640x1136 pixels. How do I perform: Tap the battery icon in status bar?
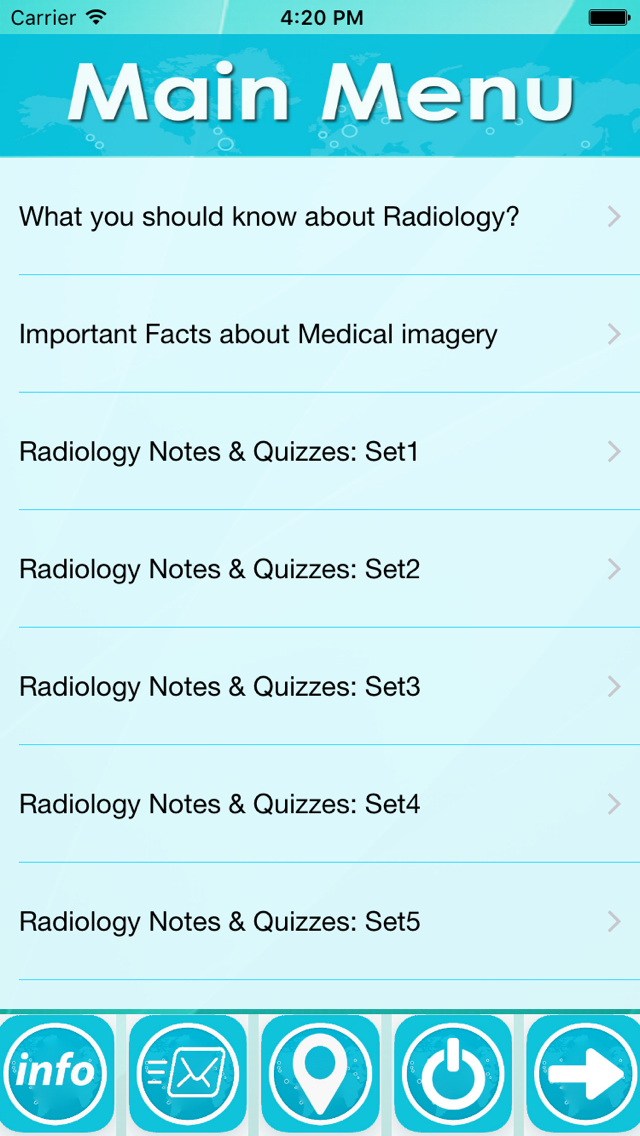point(609,17)
